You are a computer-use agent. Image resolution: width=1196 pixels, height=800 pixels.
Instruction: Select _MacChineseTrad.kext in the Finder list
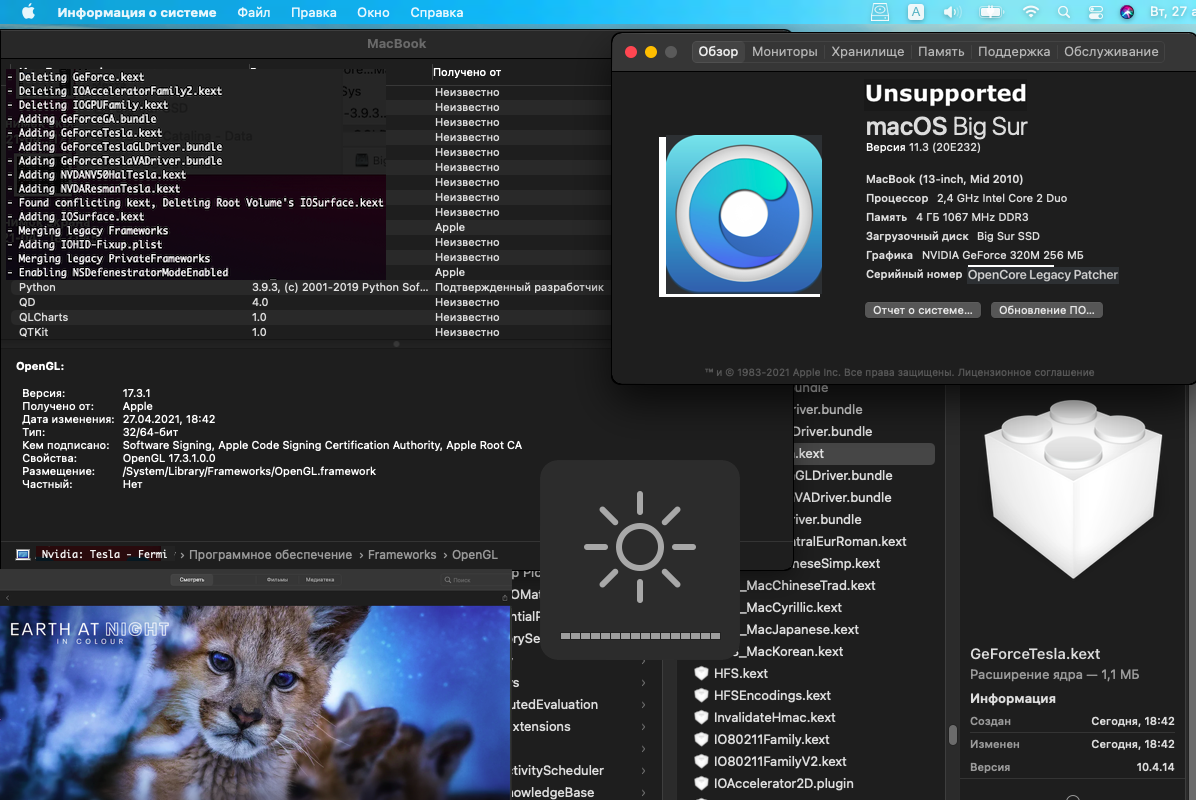tap(812, 586)
